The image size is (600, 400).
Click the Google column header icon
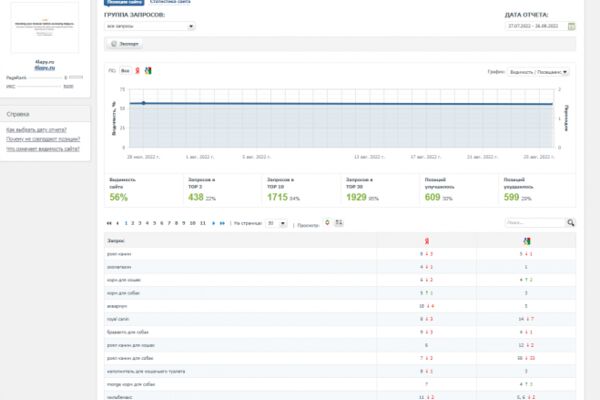(527, 241)
